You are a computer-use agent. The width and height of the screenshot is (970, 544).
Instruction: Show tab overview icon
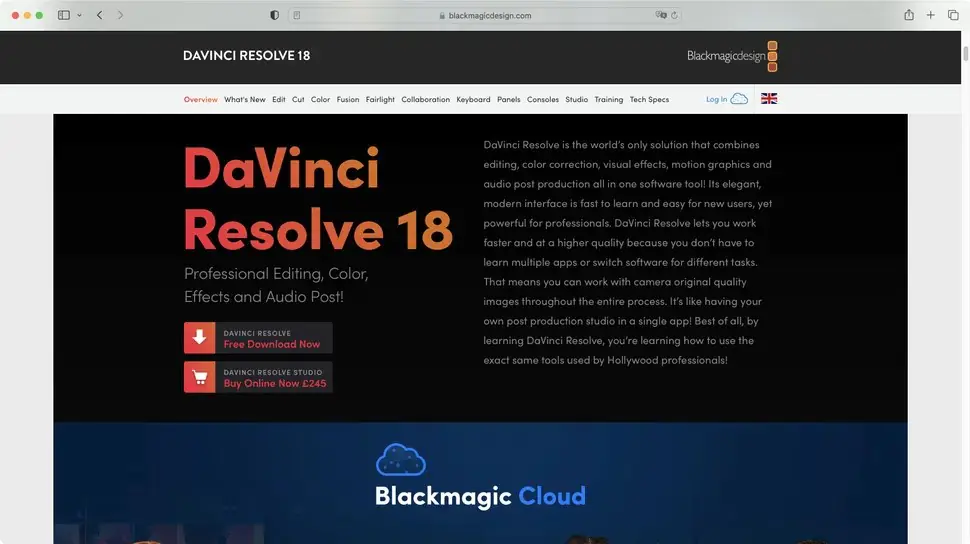953,15
